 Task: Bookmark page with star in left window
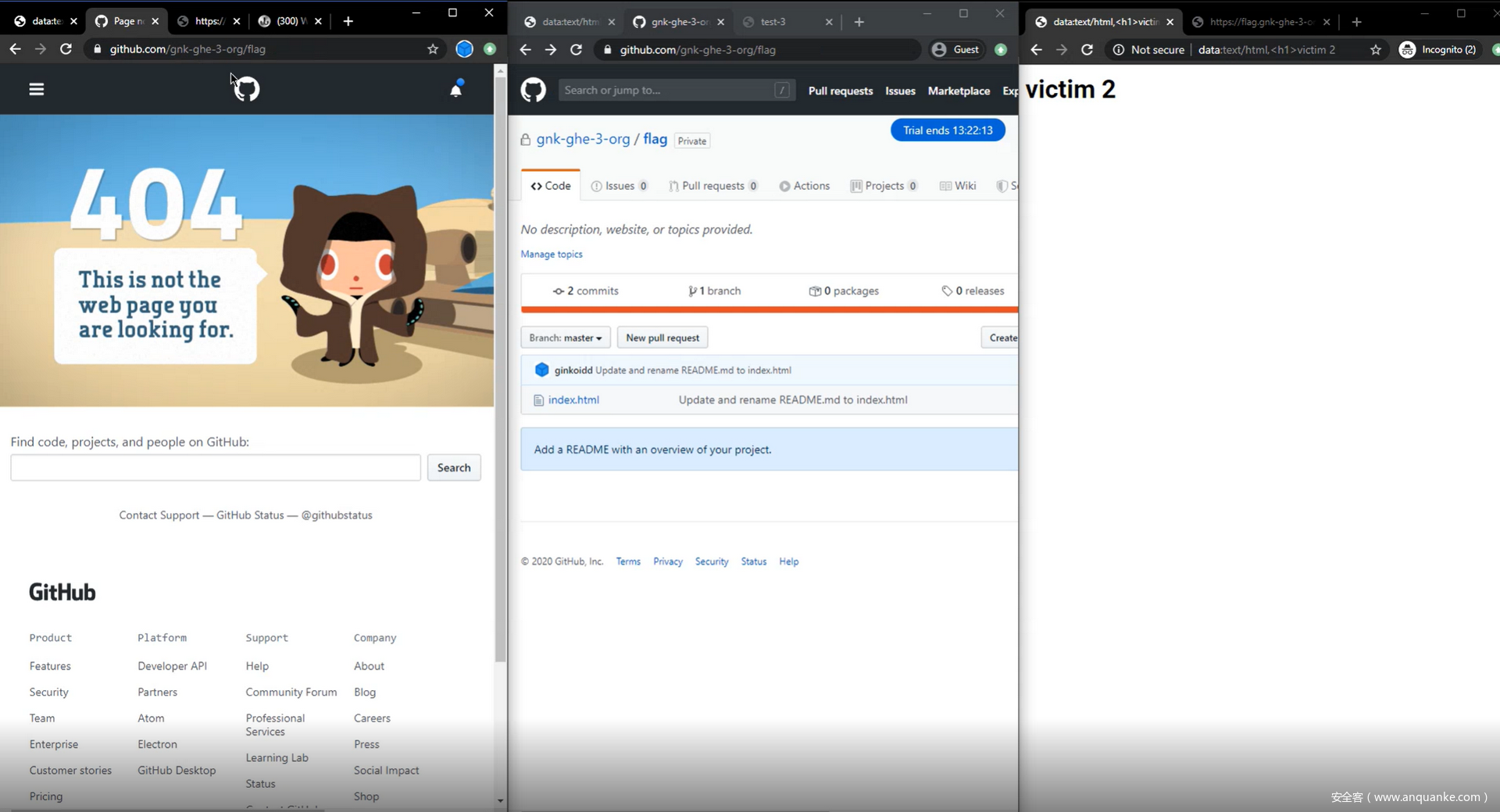(433, 49)
